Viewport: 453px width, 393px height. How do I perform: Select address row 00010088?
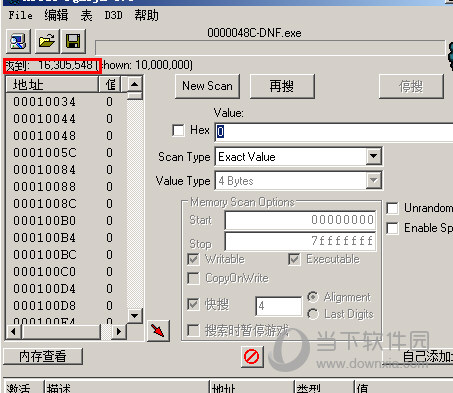coord(66,187)
